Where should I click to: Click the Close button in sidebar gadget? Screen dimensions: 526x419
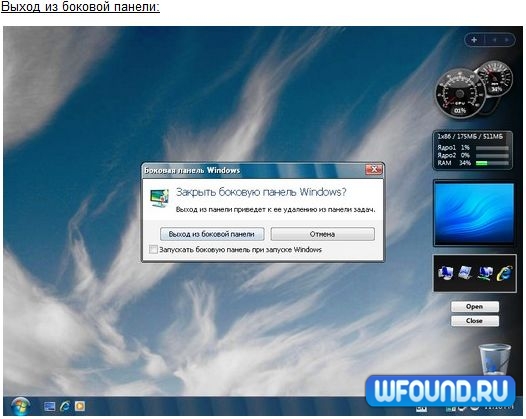coord(475,321)
